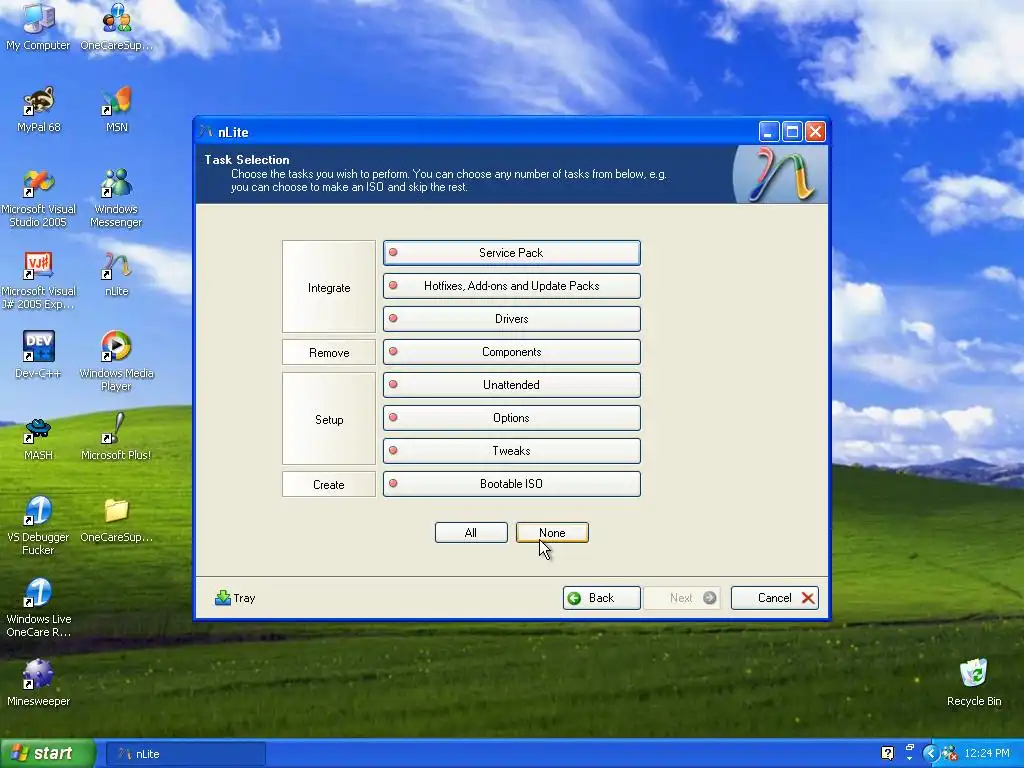Toggle the Options setup task
This screenshot has width=1024, height=768.
click(511, 418)
